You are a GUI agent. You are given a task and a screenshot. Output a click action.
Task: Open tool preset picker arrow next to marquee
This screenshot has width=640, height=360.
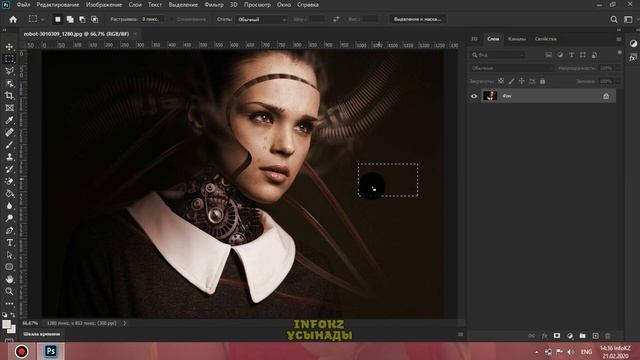click(42, 19)
